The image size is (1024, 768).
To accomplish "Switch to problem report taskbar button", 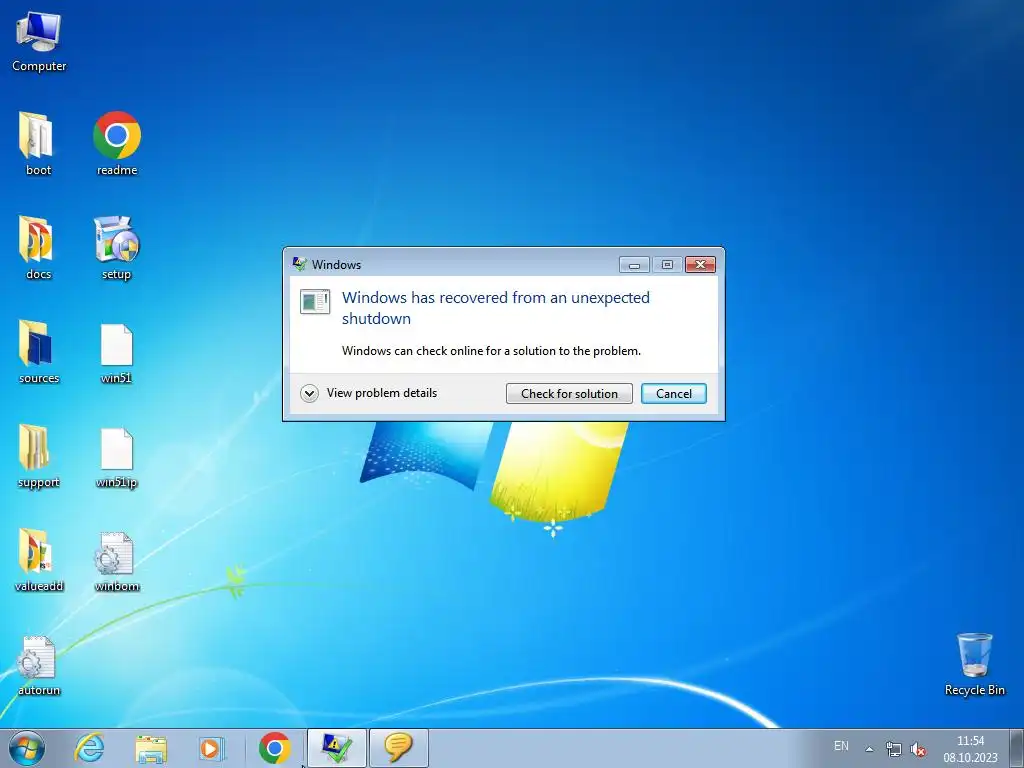I will (x=337, y=748).
